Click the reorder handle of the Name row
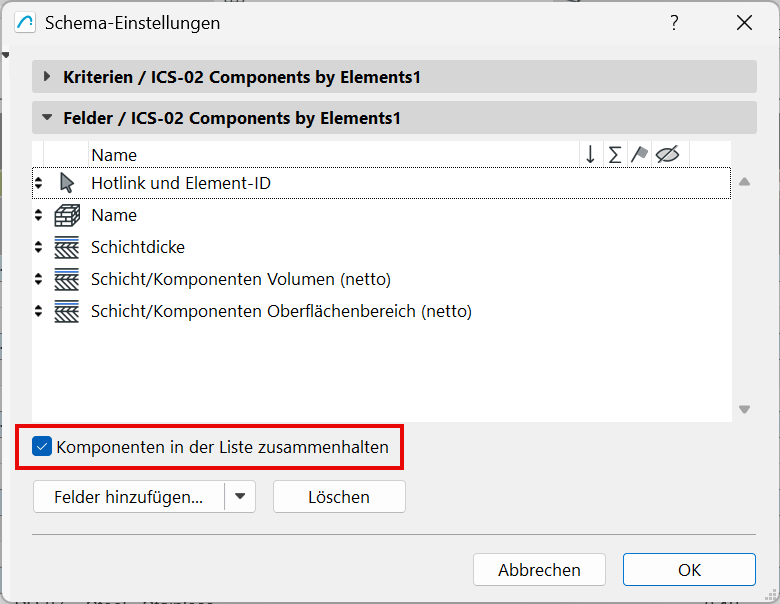This screenshot has width=780, height=604. pos(39,215)
